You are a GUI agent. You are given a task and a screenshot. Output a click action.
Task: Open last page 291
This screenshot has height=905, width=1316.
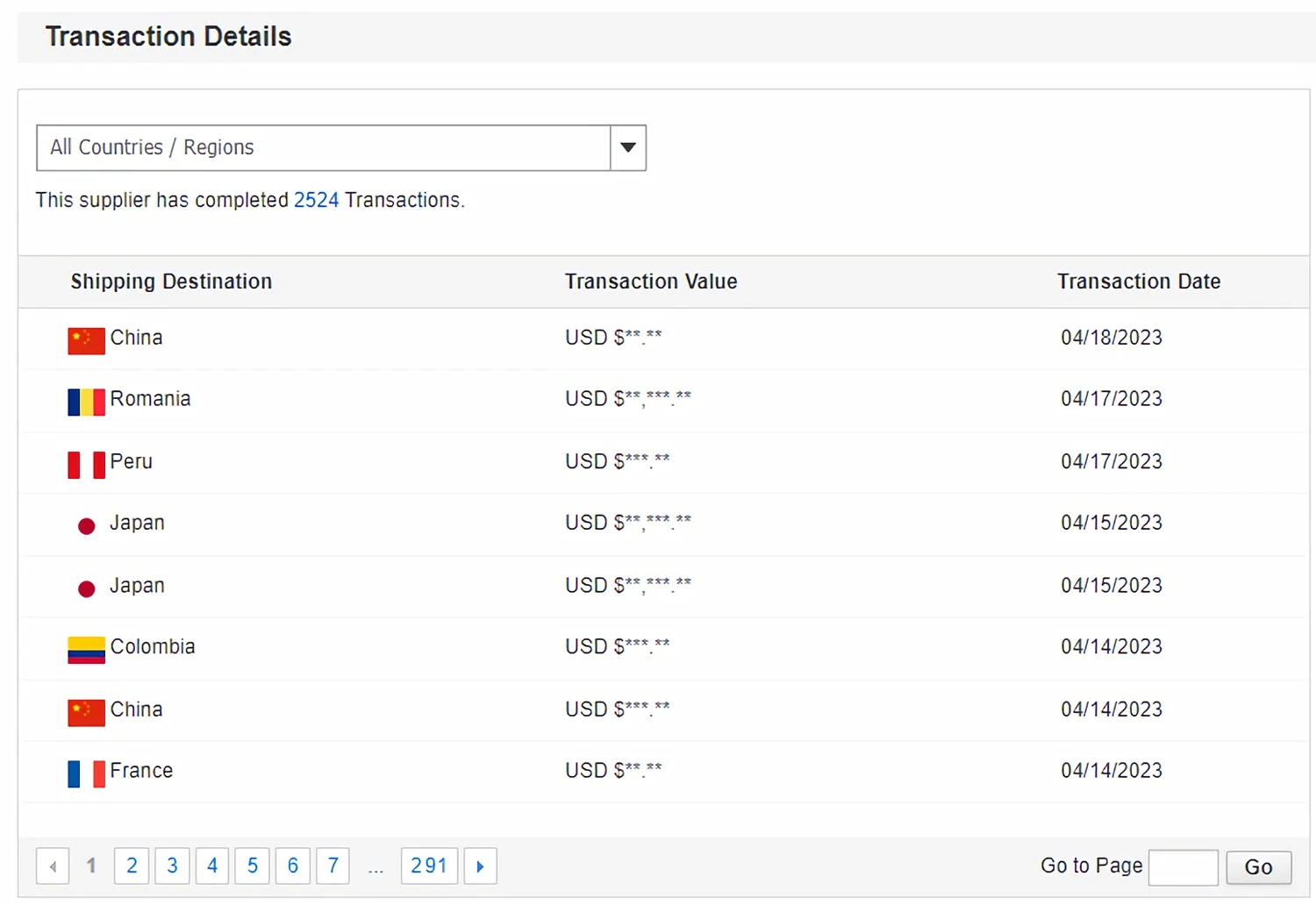pos(429,866)
